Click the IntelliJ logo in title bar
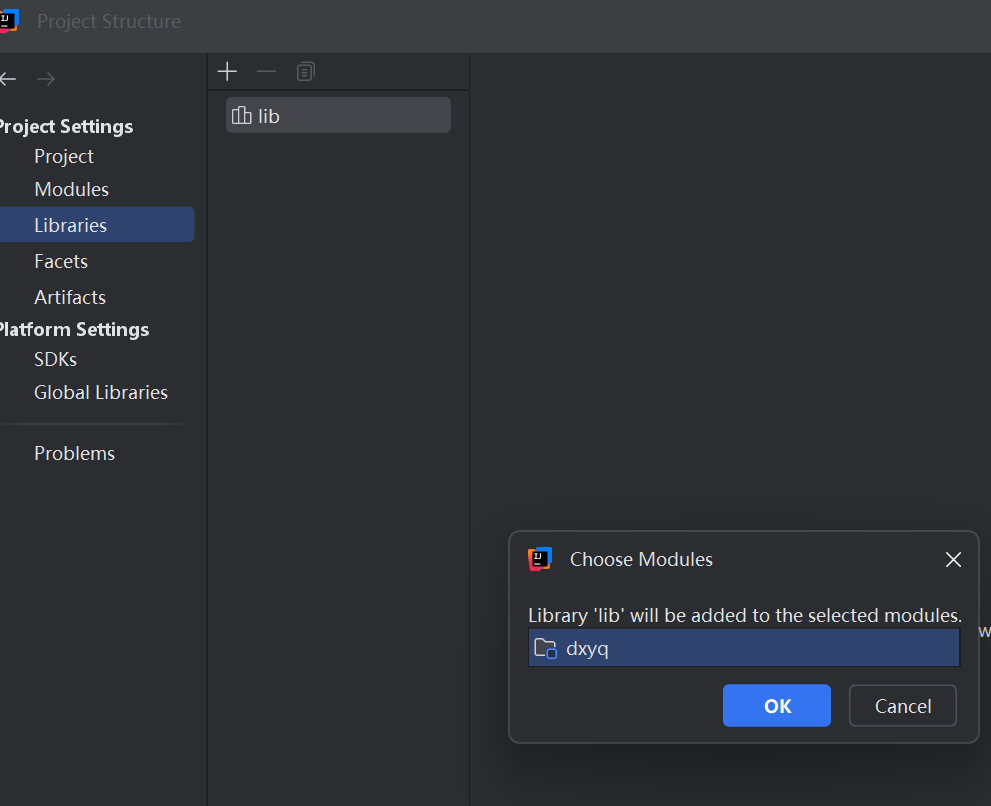 click(9, 21)
